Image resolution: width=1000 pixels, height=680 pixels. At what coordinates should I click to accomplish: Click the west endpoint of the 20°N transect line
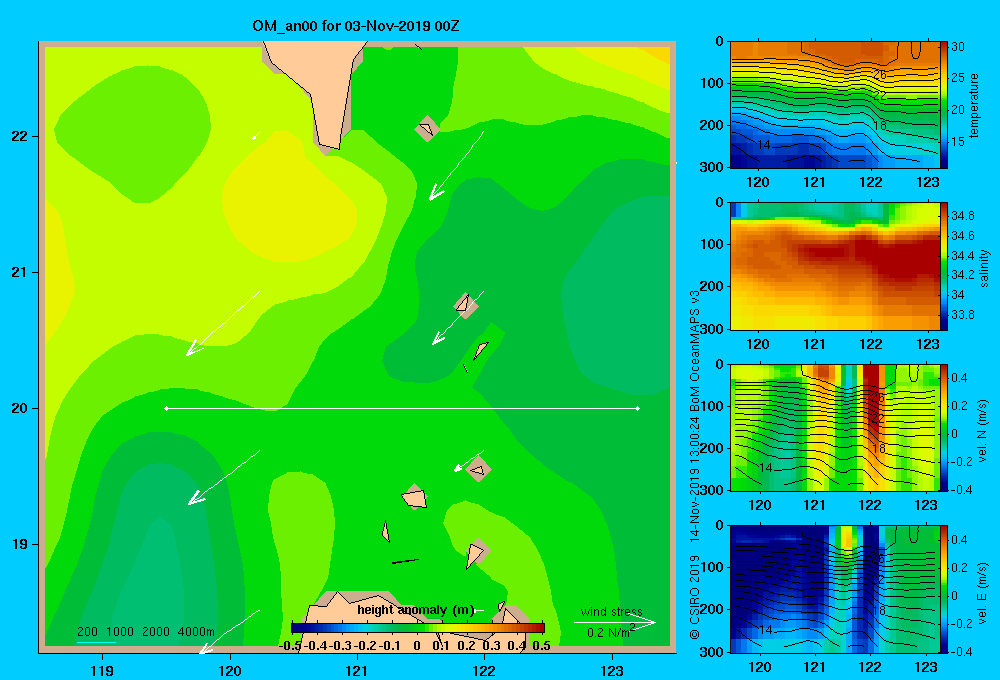coord(166,408)
